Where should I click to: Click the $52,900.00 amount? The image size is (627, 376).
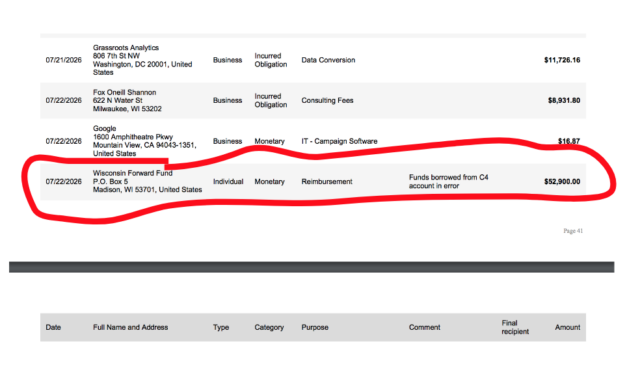click(562, 182)
